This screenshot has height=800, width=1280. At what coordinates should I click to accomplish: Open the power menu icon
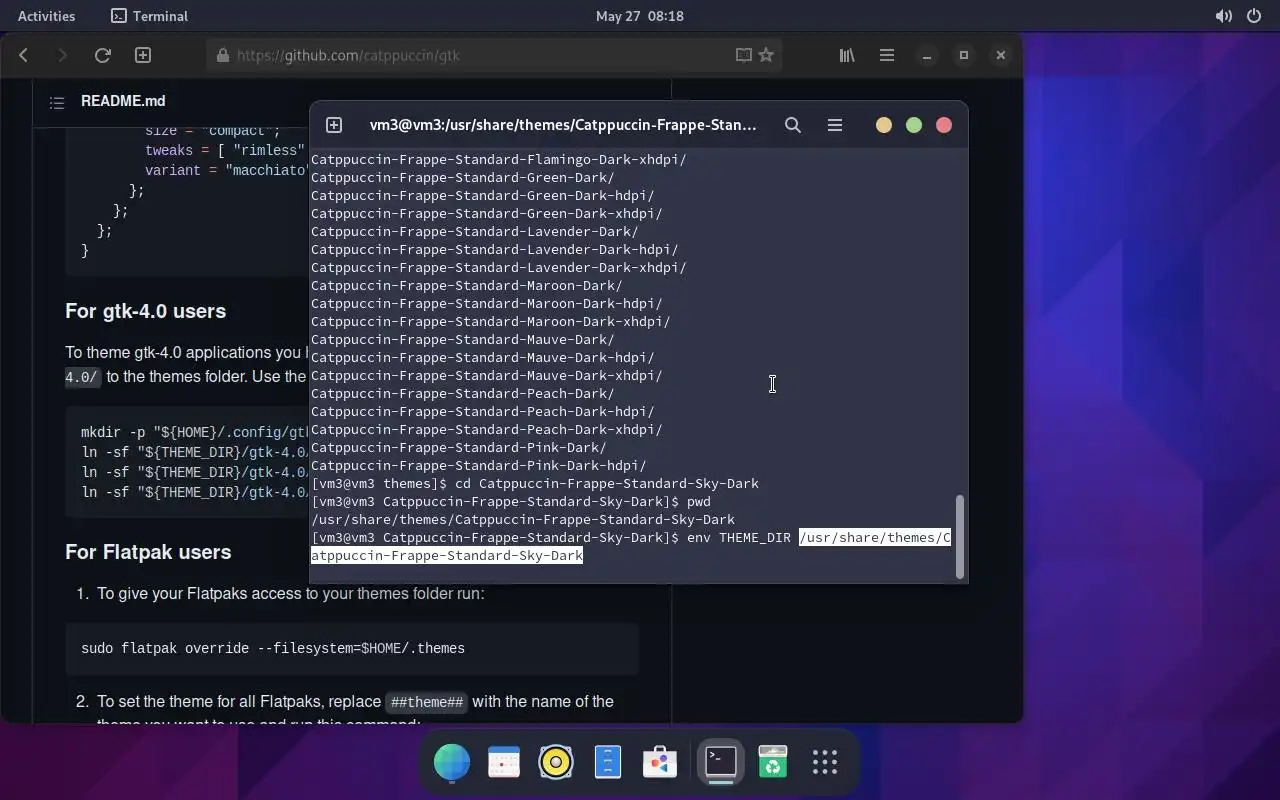pyautogui.click(x=1254, y=16)
